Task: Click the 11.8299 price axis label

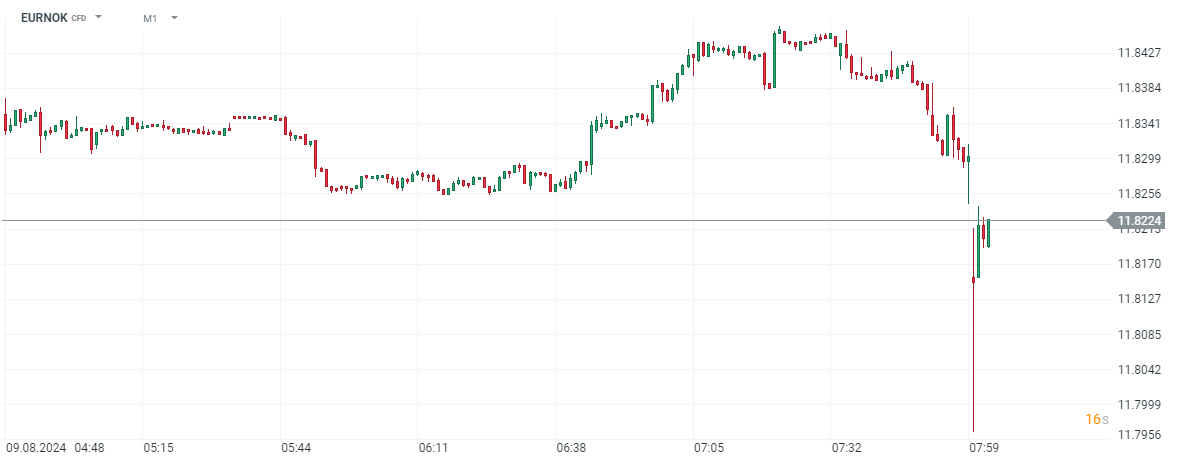Action: [x=1139, y=158]
